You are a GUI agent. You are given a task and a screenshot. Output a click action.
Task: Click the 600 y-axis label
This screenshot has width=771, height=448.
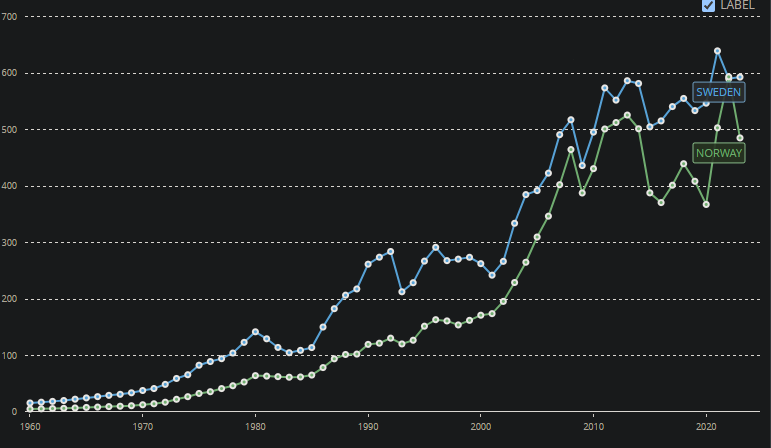tap(9, 73)
